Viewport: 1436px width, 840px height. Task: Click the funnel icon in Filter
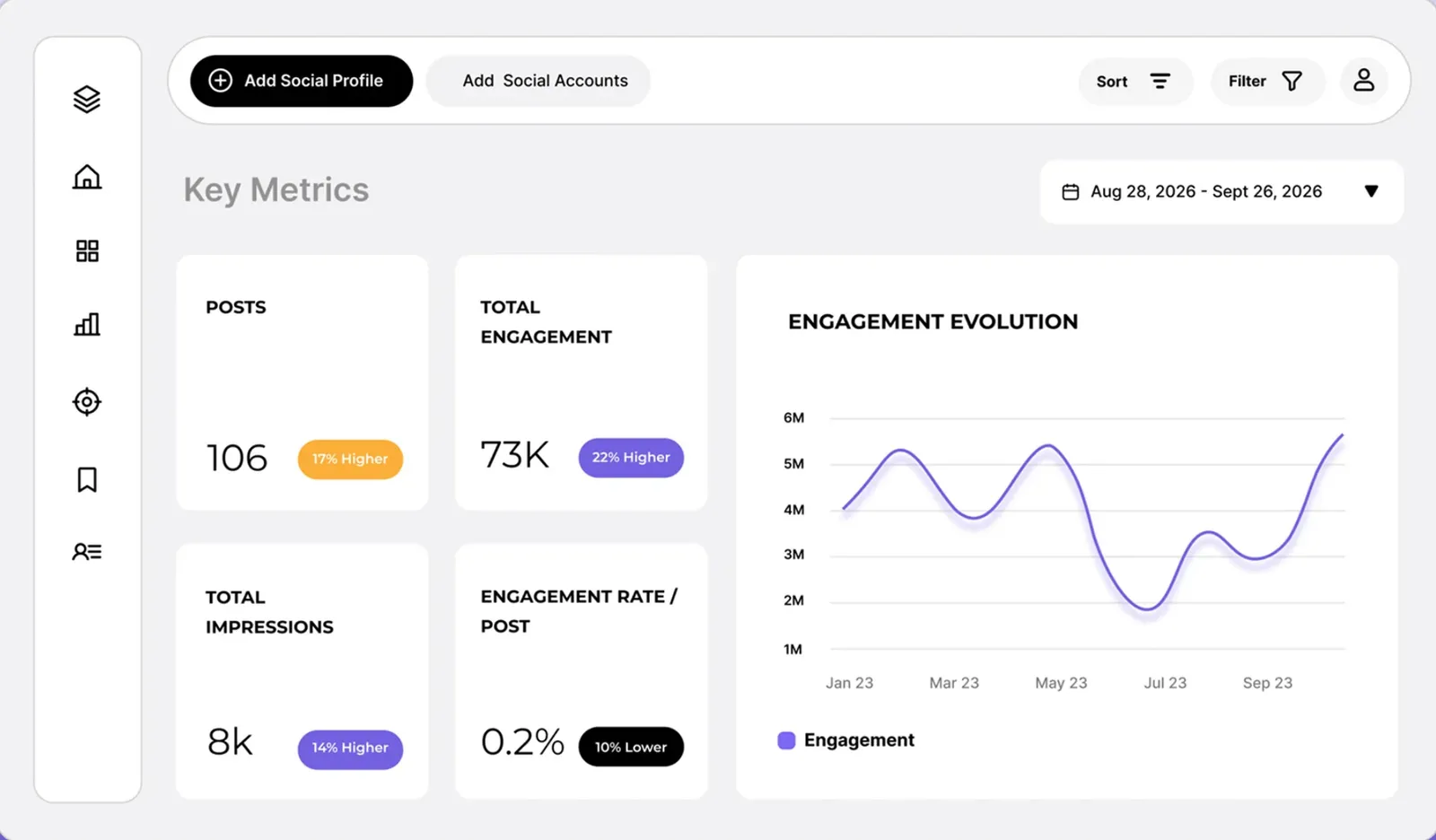[1292, 81]
